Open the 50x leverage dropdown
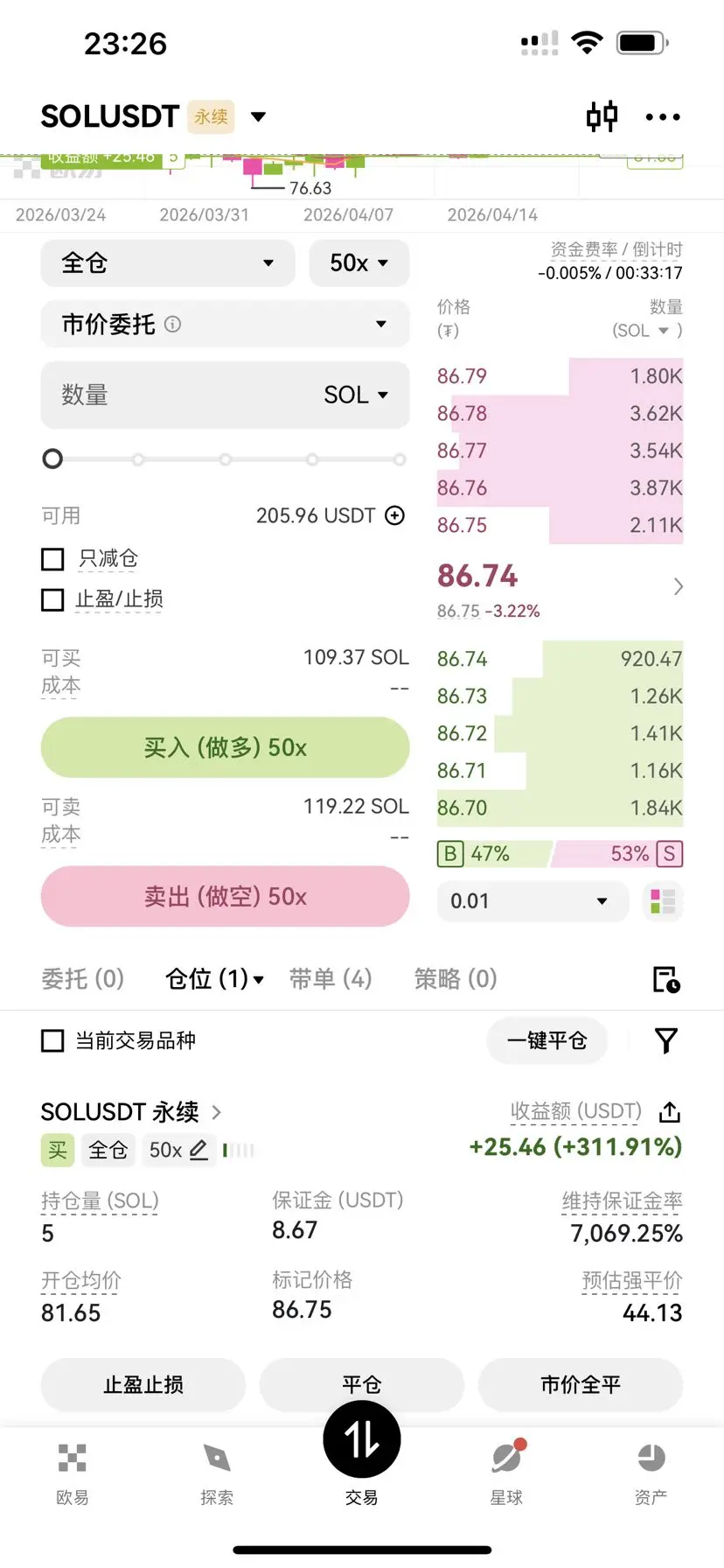The image size is (724, 1568). pyautogui.click(x=359, y=263)
